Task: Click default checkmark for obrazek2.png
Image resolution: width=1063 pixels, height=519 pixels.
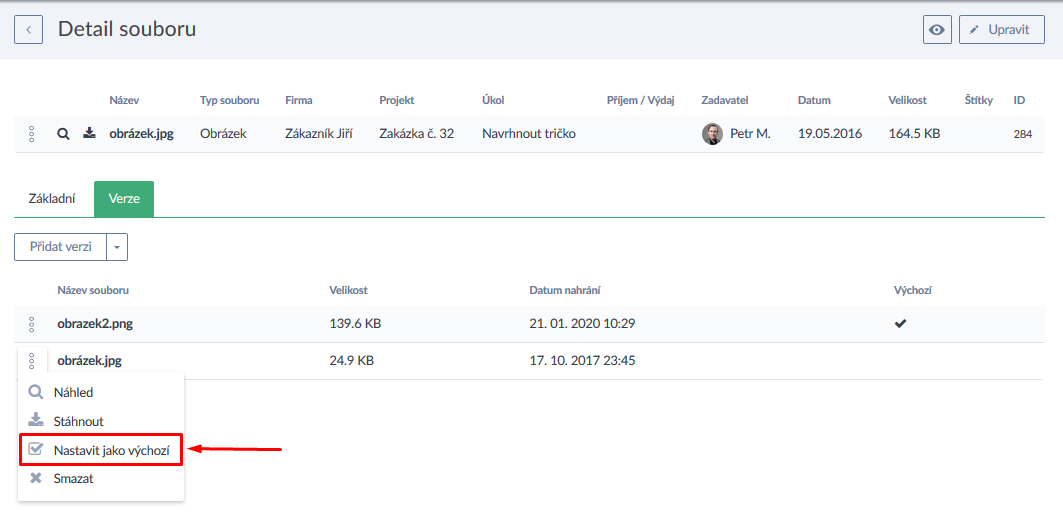Action: (900, 324)
